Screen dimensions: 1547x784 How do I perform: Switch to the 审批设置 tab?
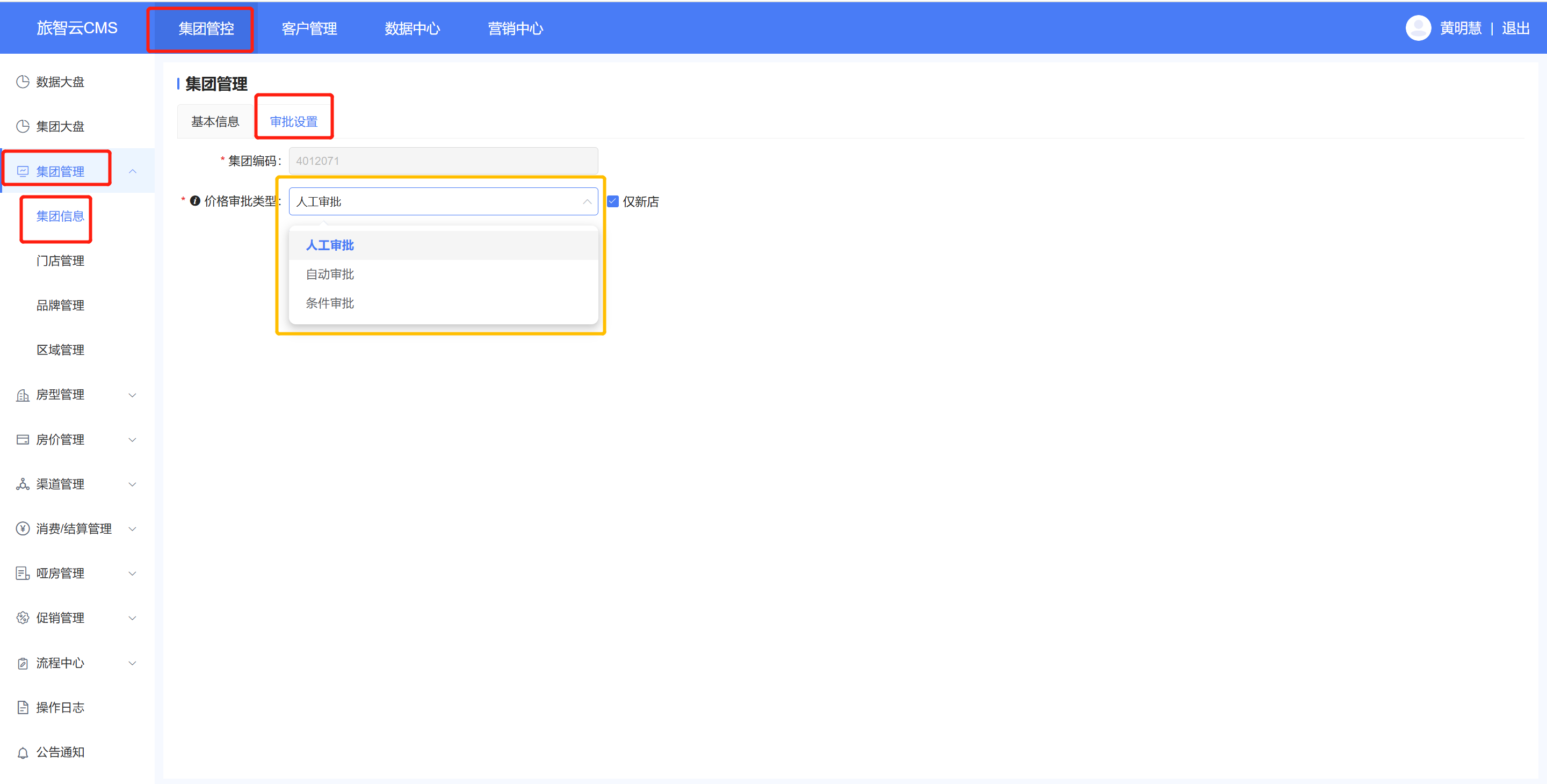tap(294, 121)
